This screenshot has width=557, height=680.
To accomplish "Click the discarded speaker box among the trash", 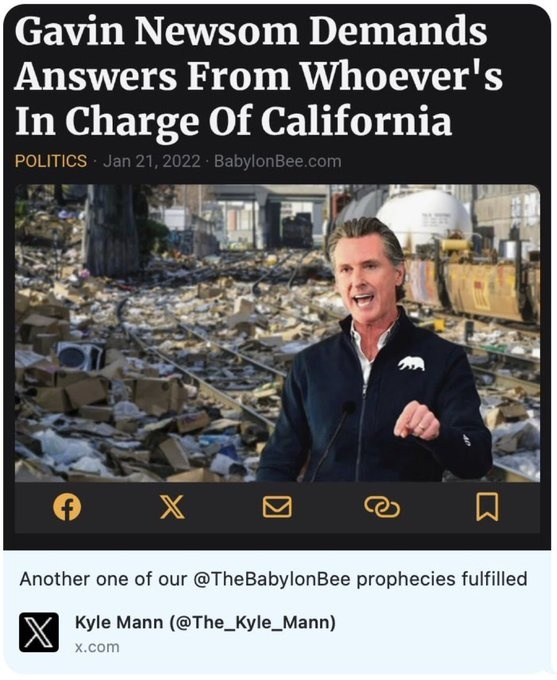I will pyautogui.click(x=80, y=356).
